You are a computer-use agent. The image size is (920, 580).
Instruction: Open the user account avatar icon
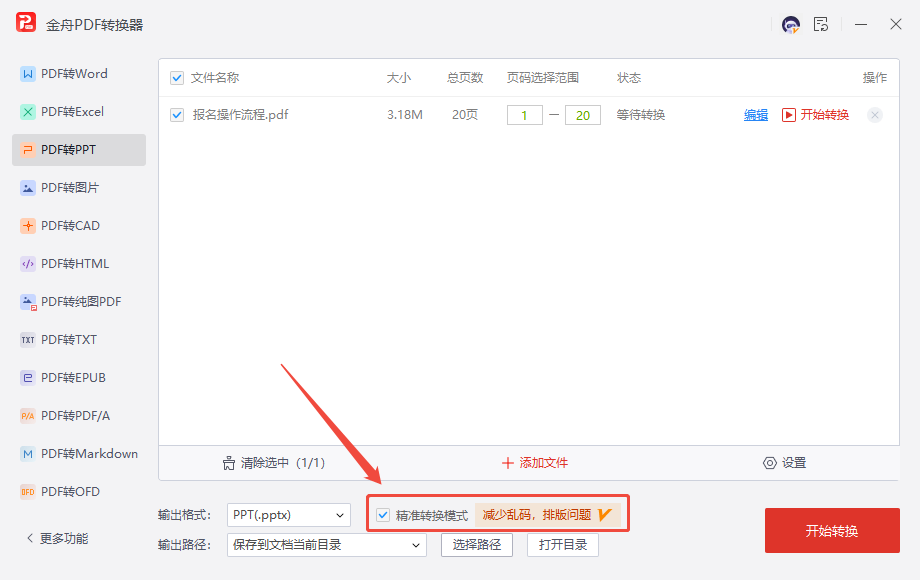[791, 25]
